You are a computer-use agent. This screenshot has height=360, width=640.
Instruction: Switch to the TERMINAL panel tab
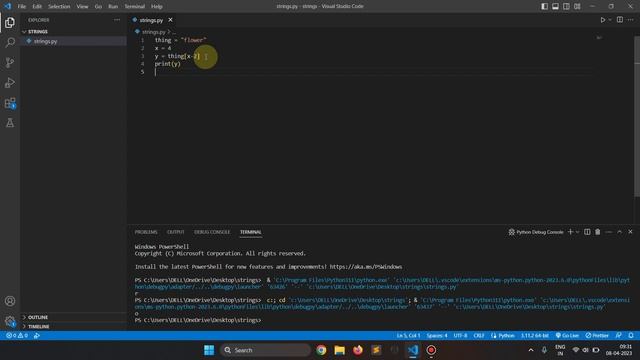click(x=251, y=232)
